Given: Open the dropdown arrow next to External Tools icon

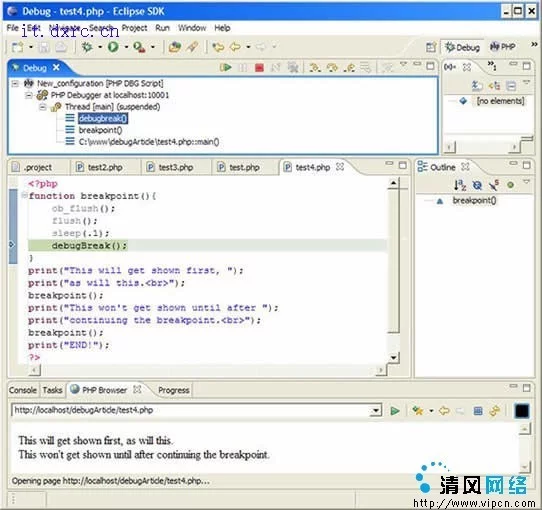Looking at the screenshot, I should (152, 47).
